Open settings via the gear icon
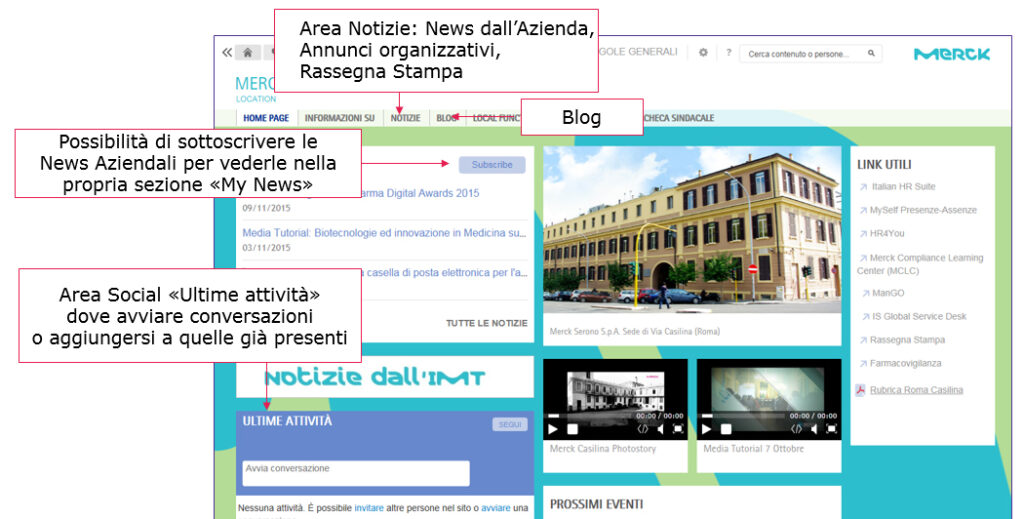Image resolution: width=1024 pixels, height=519 pixels. coord(703,53)
